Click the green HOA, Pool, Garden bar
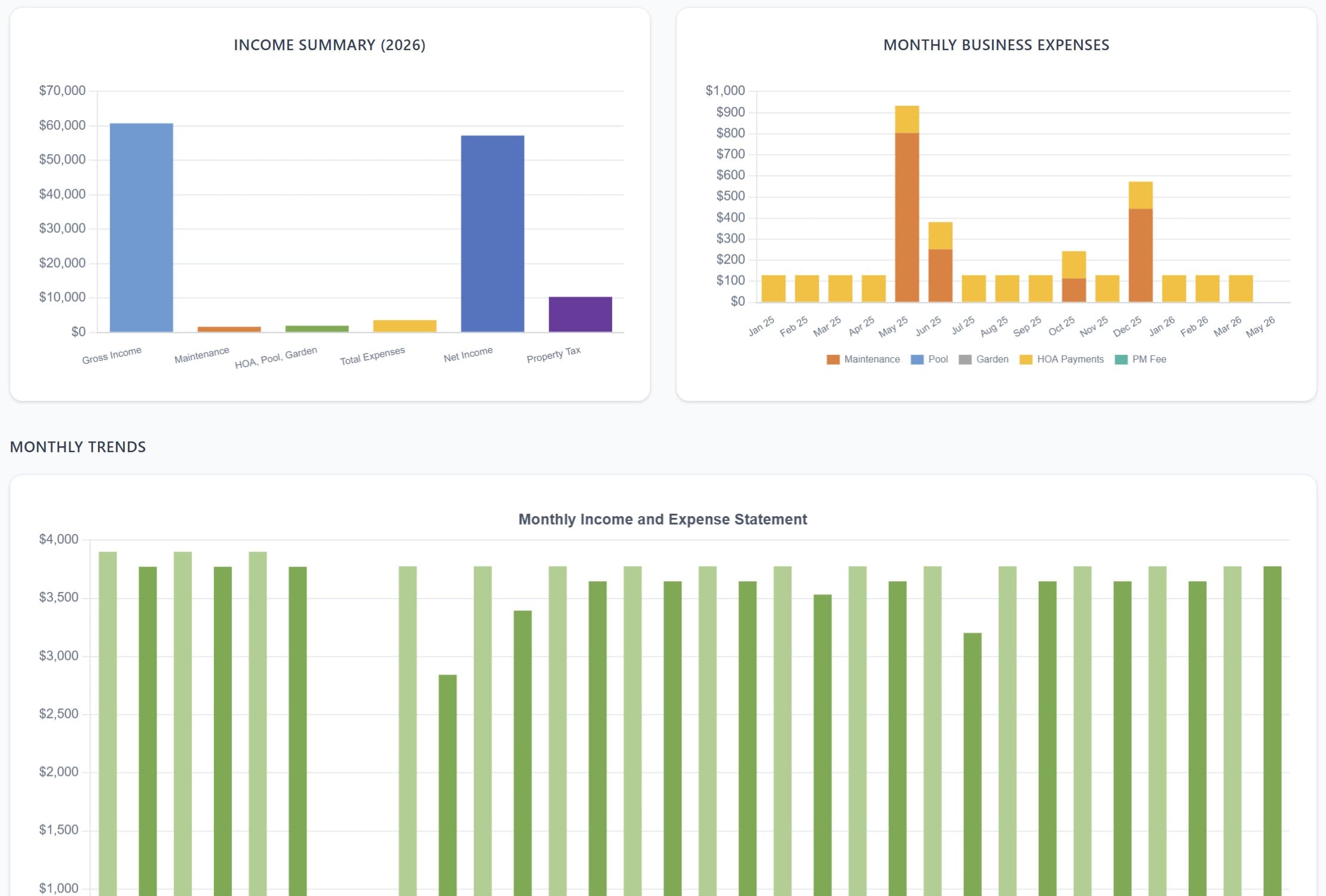This screenshot has height=896, width=1326. (317, 329)
